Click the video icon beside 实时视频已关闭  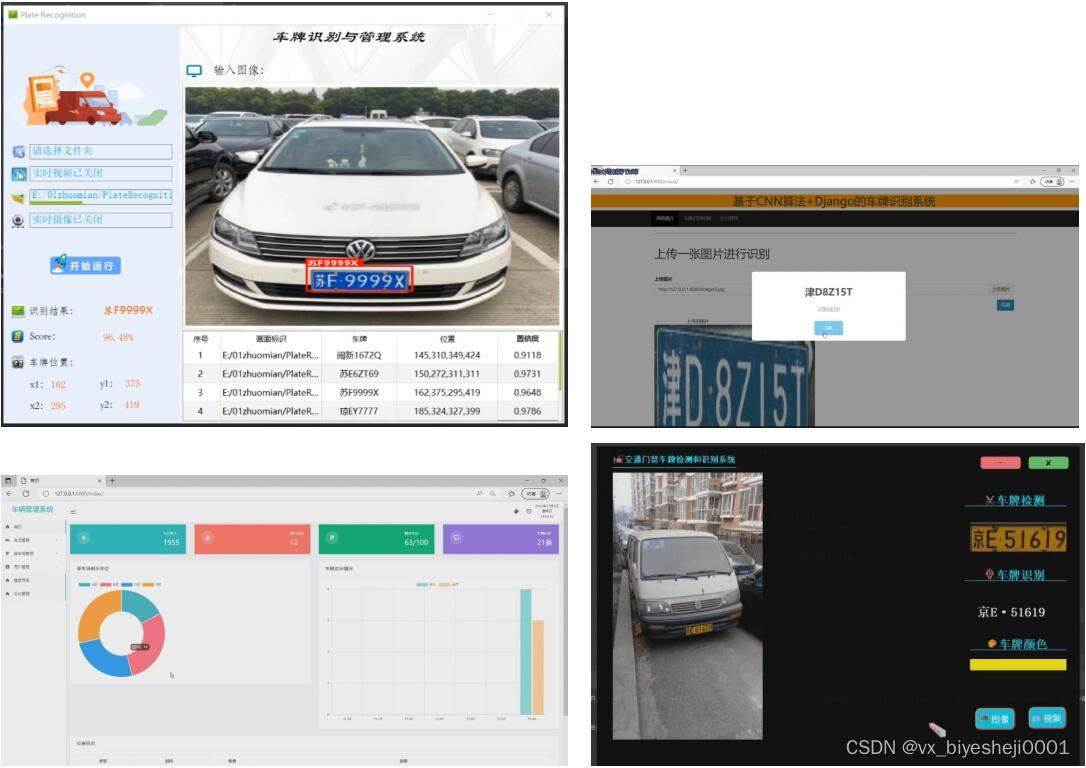(19, 174)
